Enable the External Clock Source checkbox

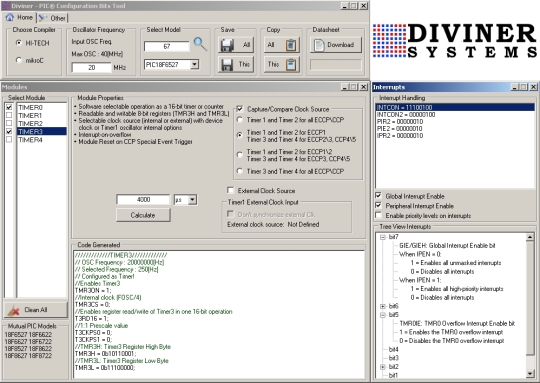click(230, 190)
